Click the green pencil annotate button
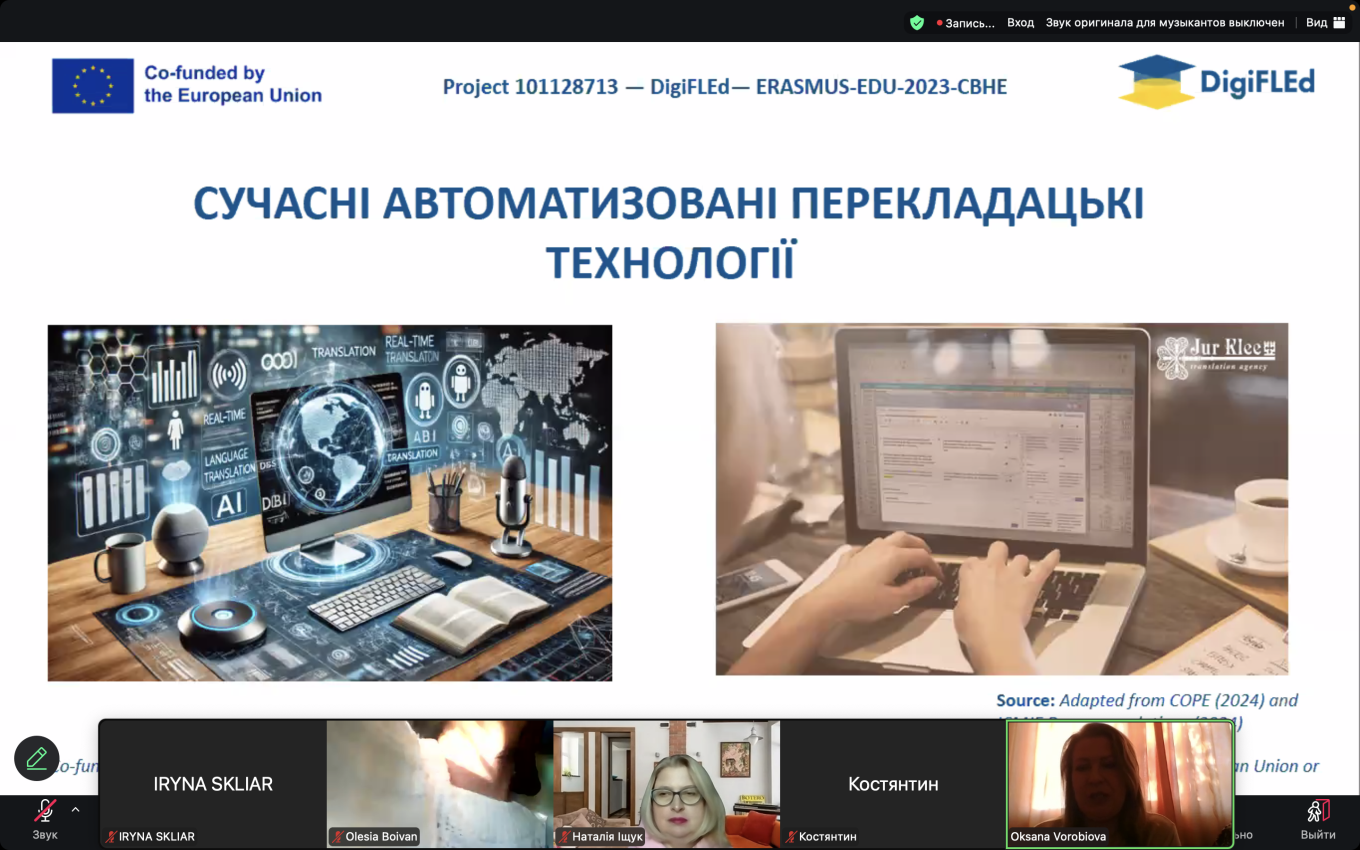The width and height of the screenshot is (1360, 850). [x=37, y=759]
